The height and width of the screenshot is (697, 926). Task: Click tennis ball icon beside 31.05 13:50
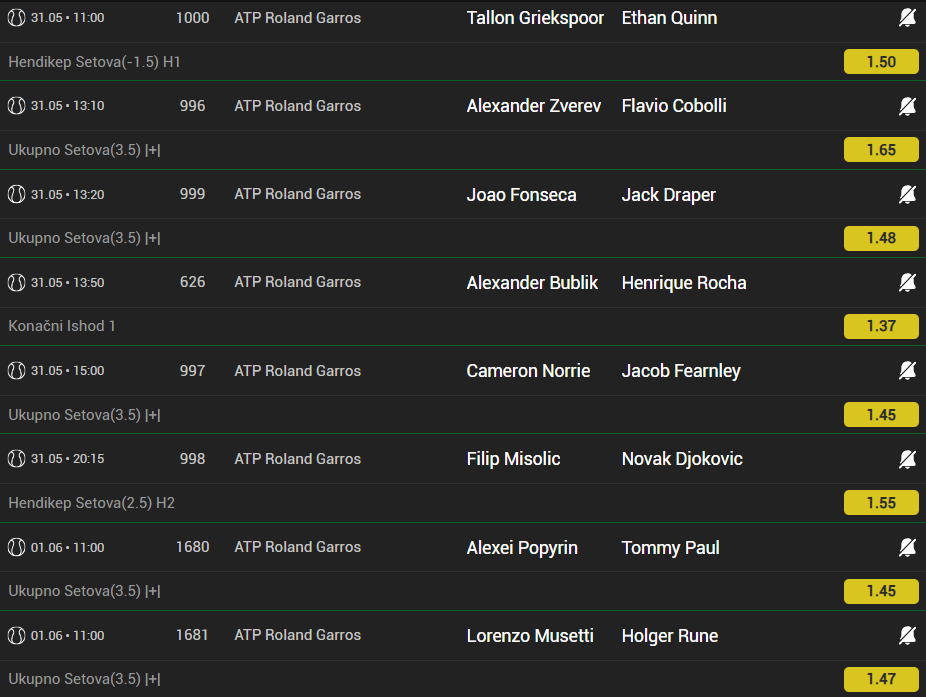[x=17, y=282]
